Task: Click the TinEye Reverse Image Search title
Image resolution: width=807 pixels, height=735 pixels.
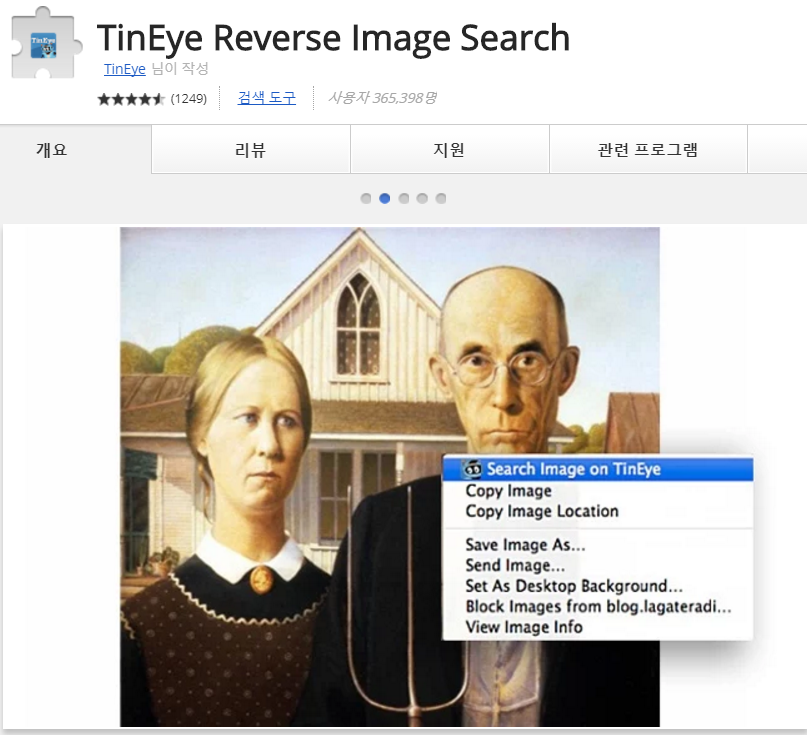Action: 334,38
